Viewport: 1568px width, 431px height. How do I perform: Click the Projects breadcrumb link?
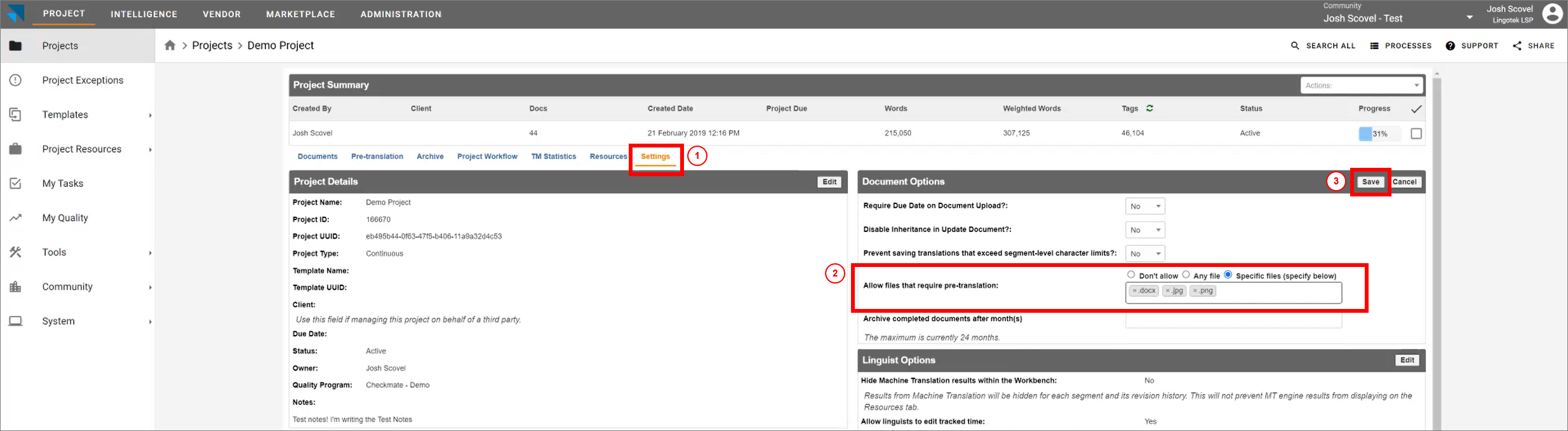pyautogui.click(x=212, y=45)
